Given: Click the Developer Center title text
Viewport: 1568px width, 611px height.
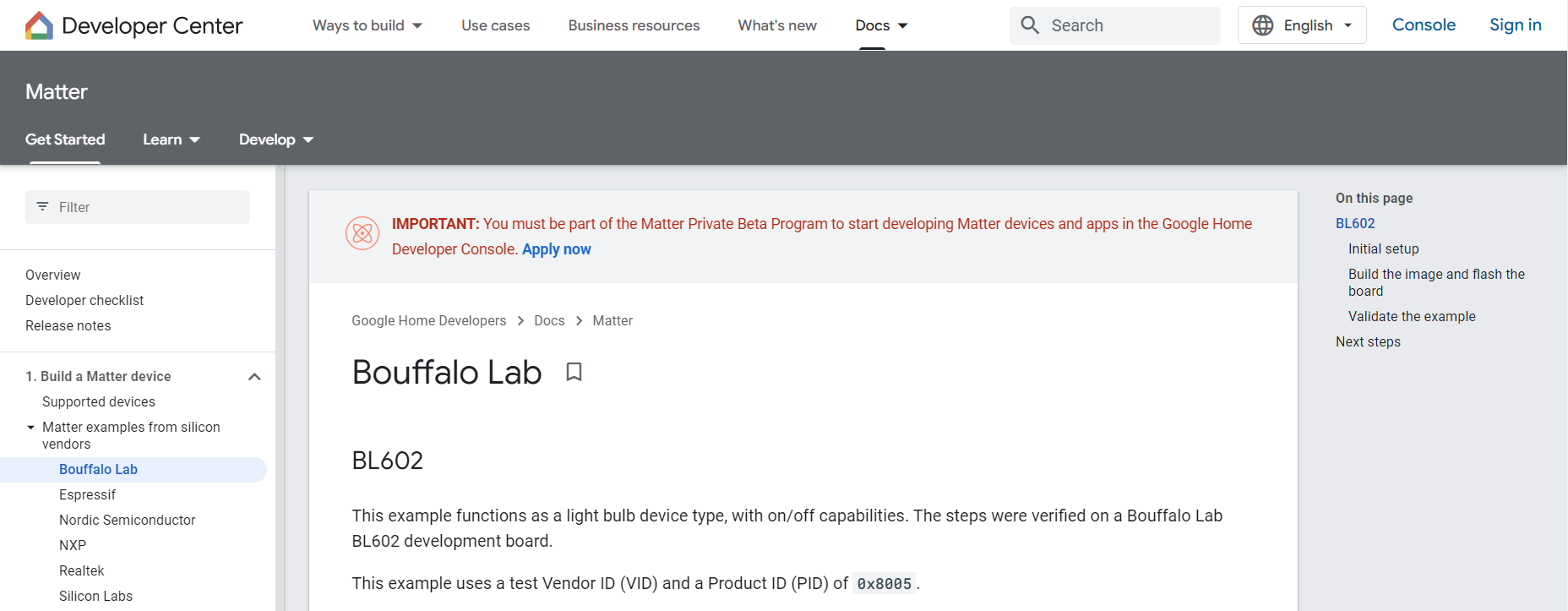Looking at the screenshot, I should tap(152, 25).
